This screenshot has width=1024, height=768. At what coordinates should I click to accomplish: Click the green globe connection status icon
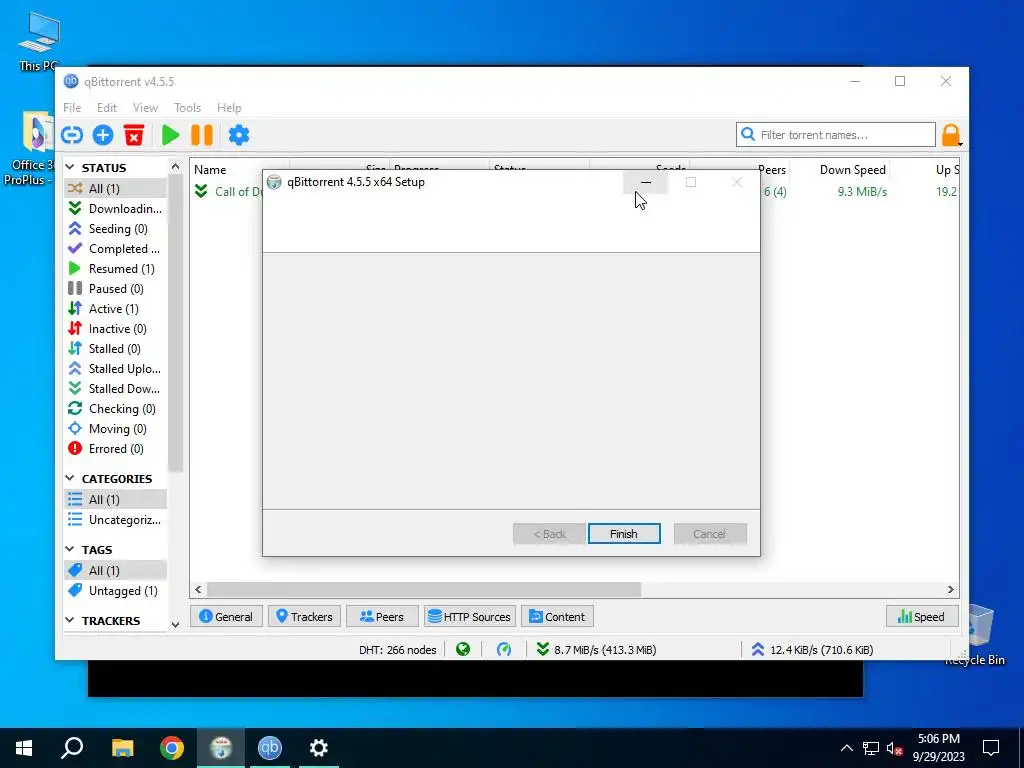463,649
